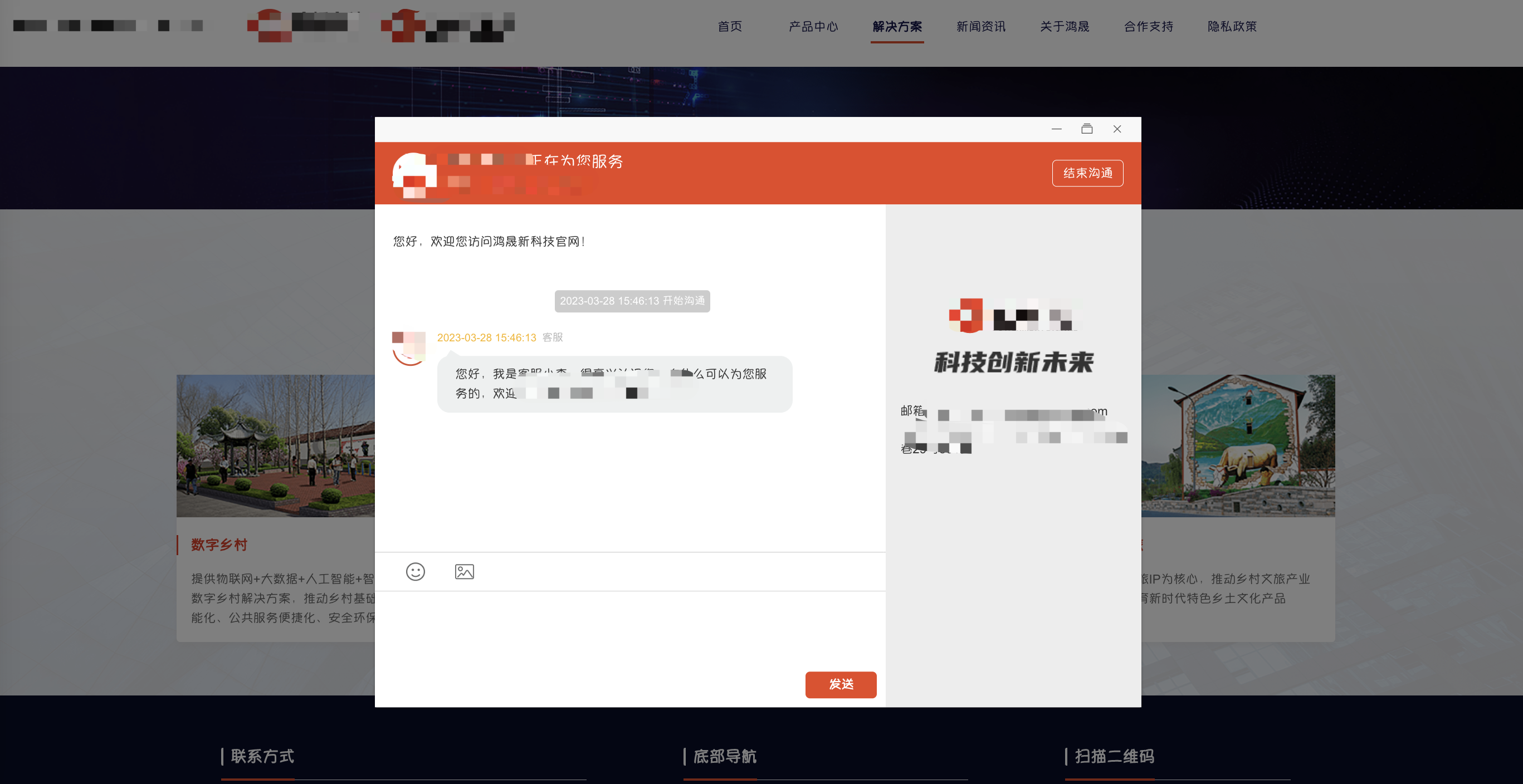Open 合作支持 navigation item
Screen dimensions: 1523x784
tap(1148, 27)
